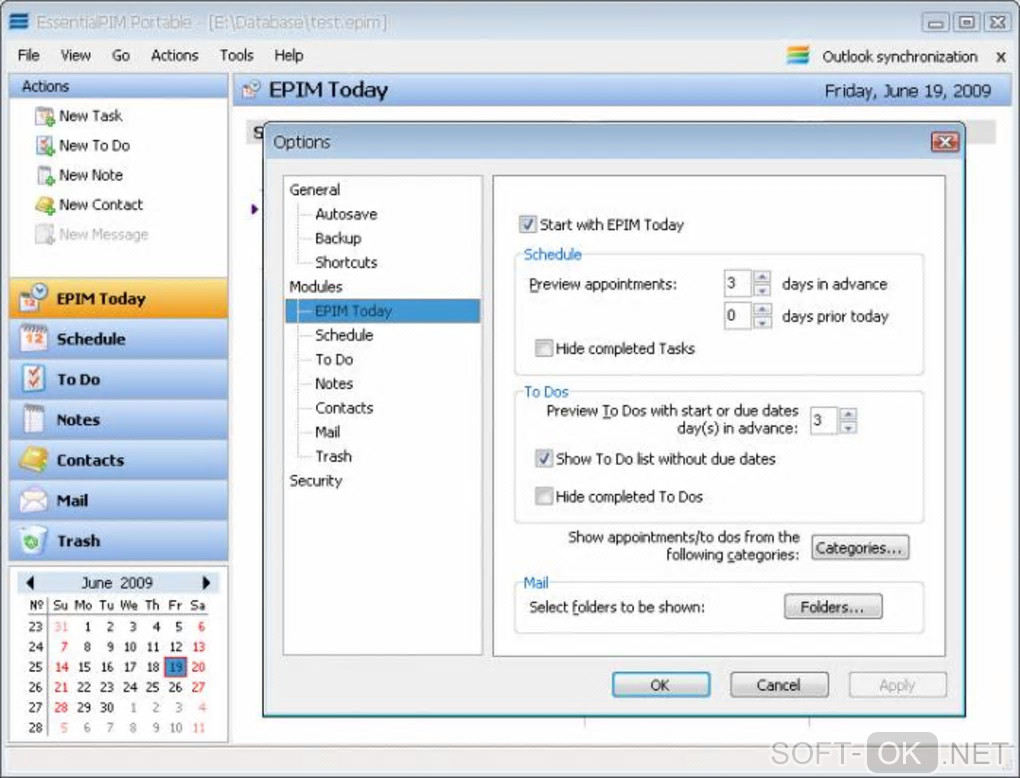This screenshot has height=778, width=1020.
Task: Click the days prior today input field
Action: (738, 316)
